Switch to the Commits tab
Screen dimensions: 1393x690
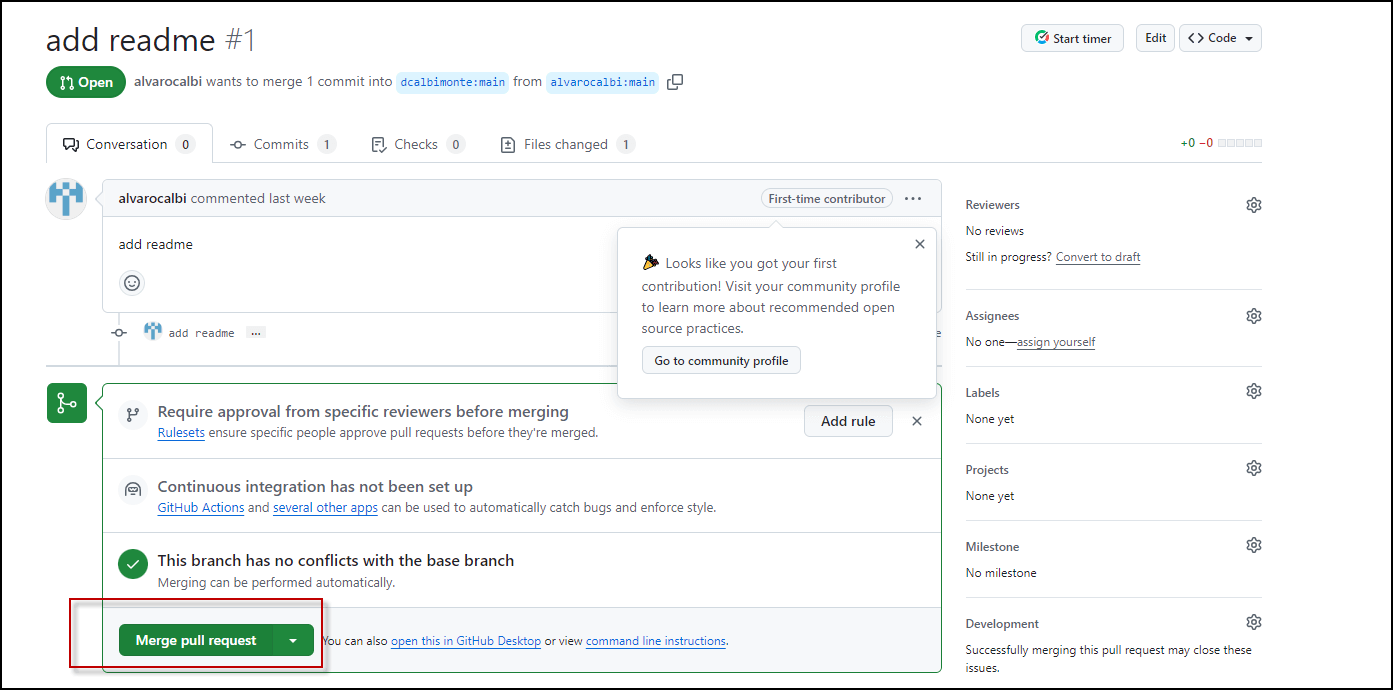tap(282, 143)
